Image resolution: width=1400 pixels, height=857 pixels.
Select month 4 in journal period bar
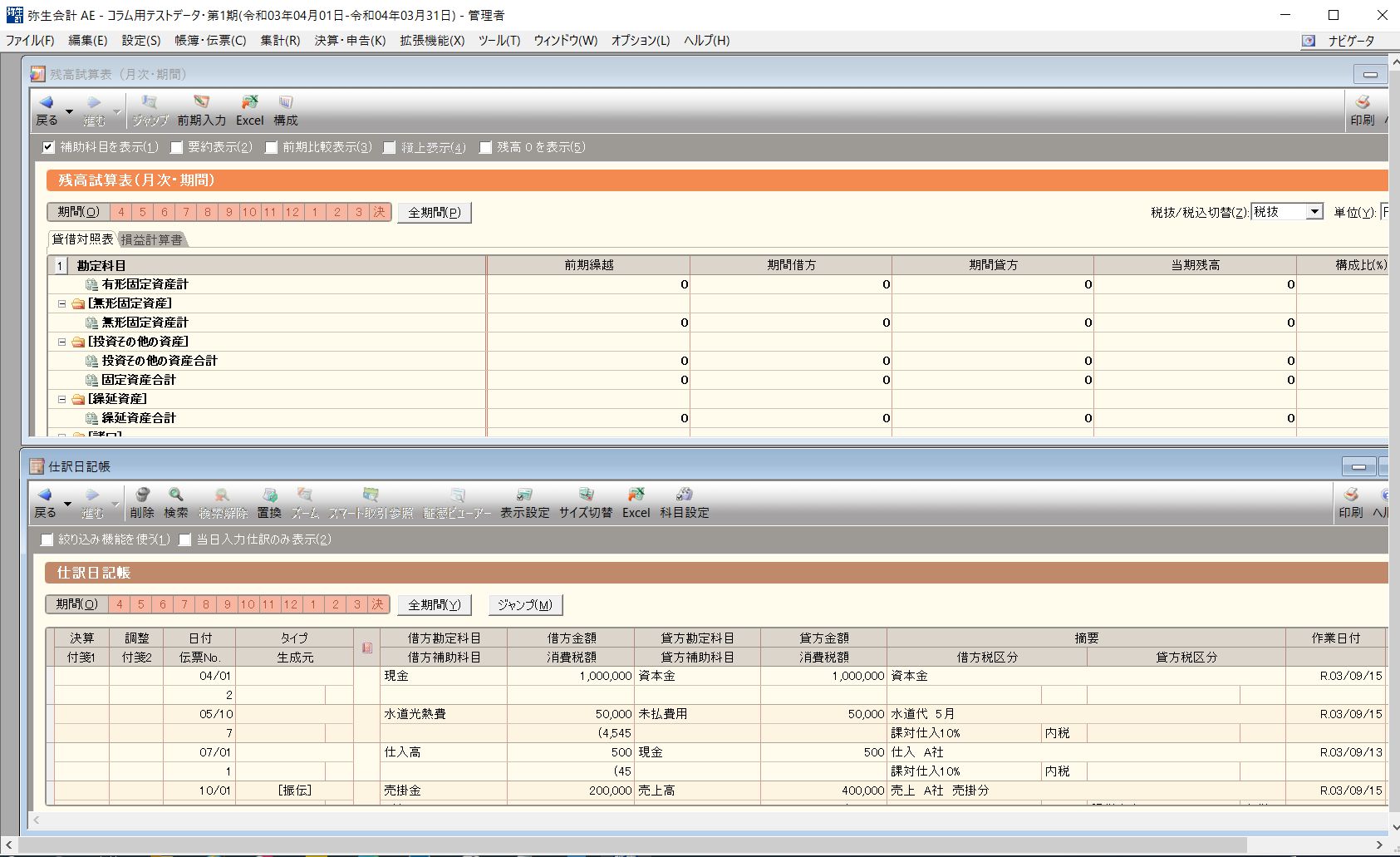pos(120,604)
